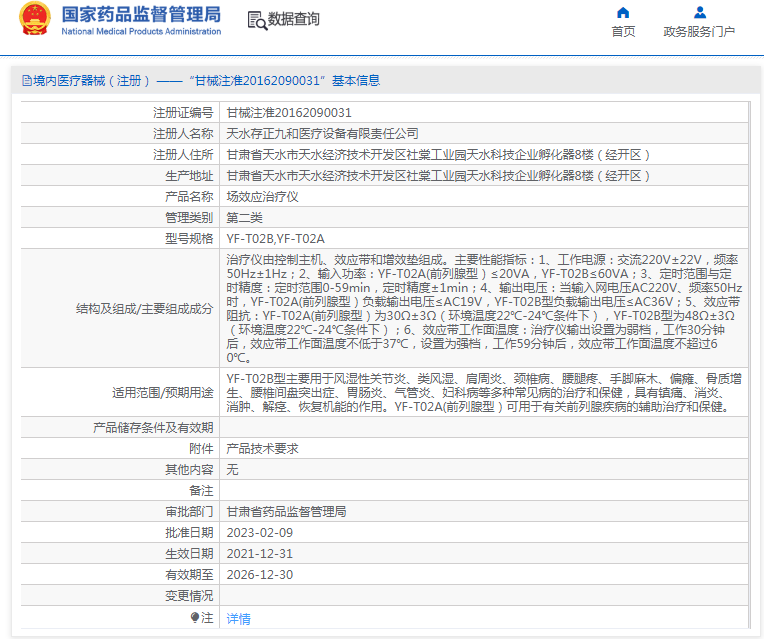Open the 详情 details link
Image resolution: width=764 pixels, height=639 pixels.
coord(239,619)
